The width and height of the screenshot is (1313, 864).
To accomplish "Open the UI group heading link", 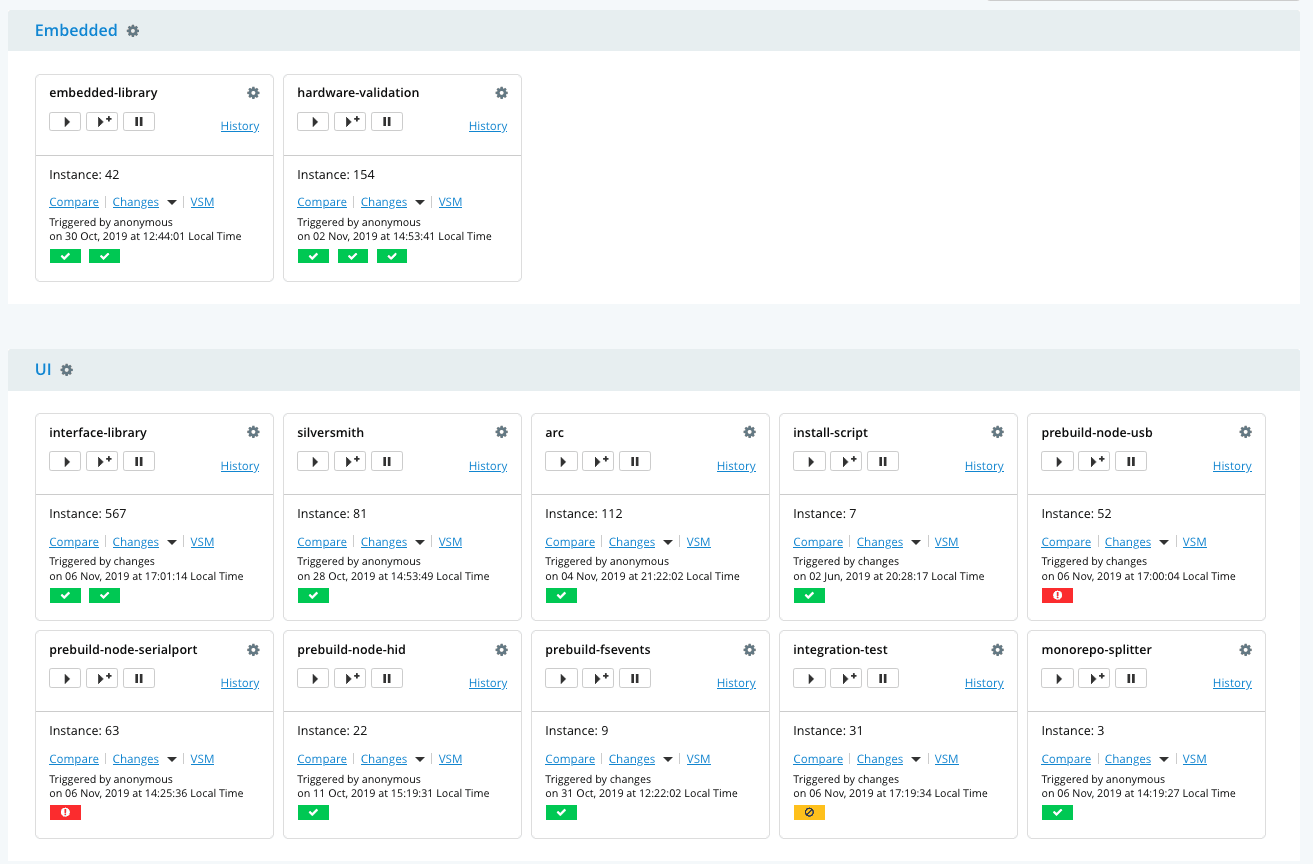I will (43, 370).
